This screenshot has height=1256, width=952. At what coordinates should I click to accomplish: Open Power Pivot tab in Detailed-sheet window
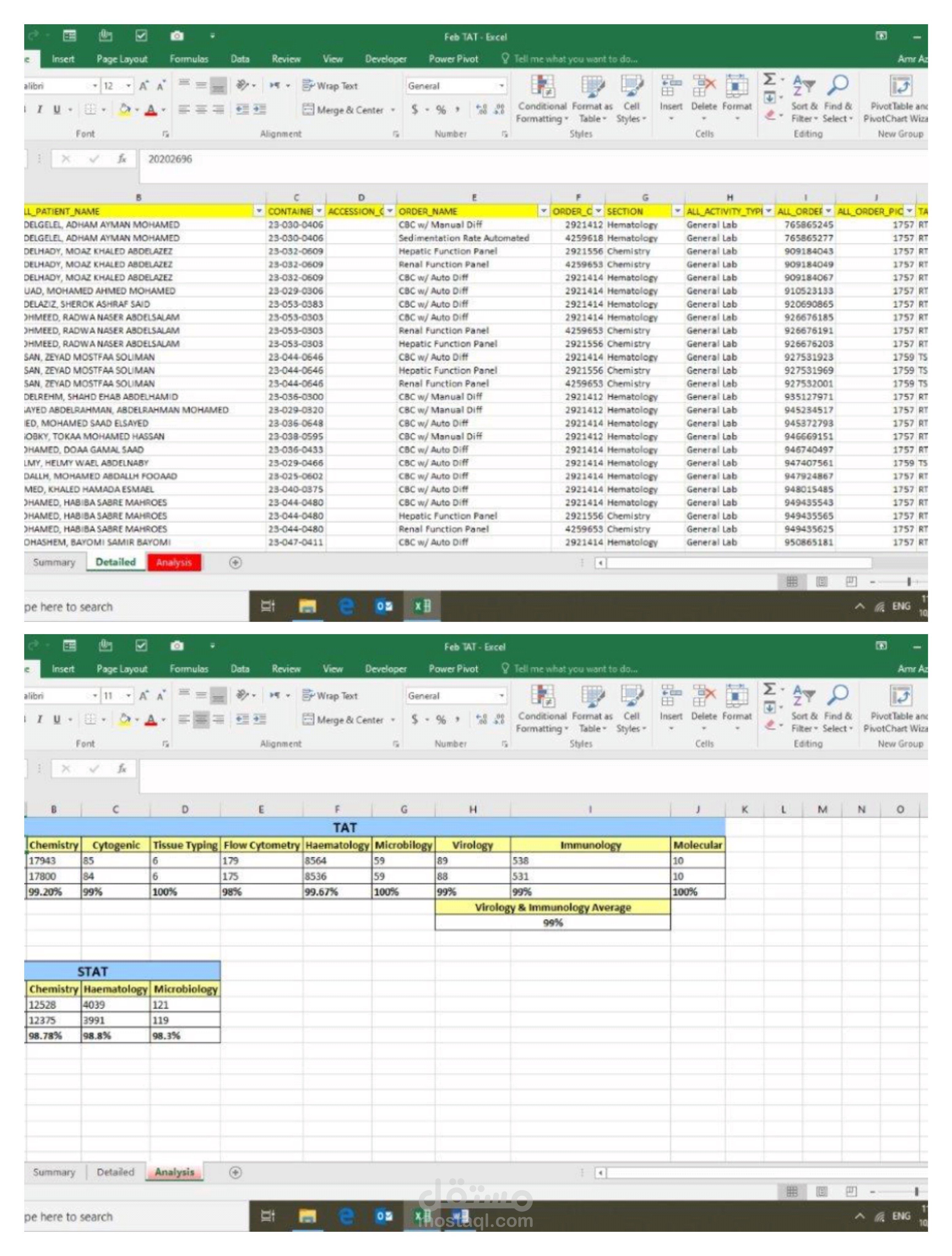[x=453, y=59]
